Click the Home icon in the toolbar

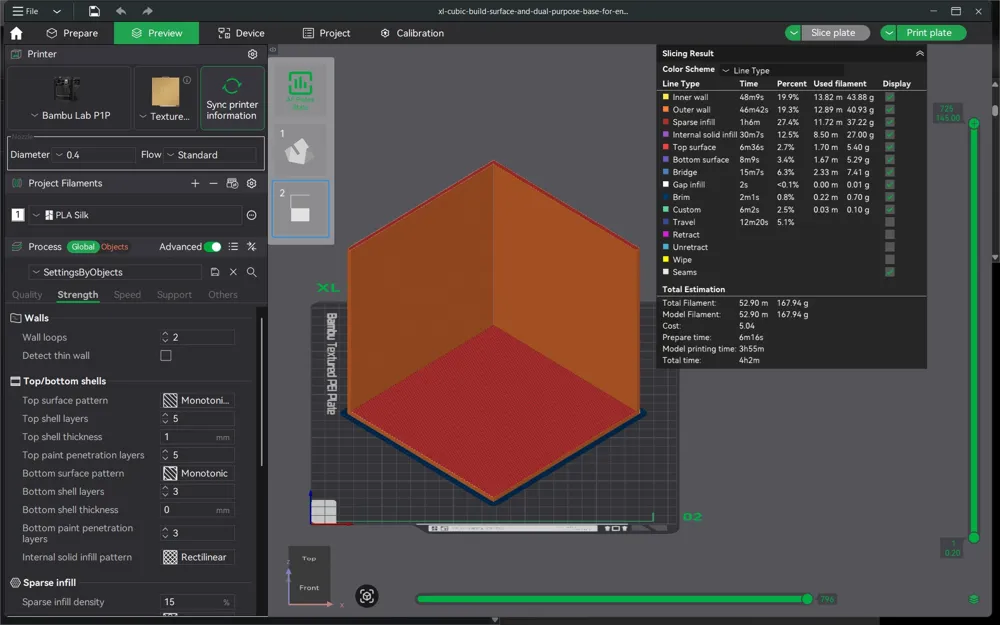point(15,32)
